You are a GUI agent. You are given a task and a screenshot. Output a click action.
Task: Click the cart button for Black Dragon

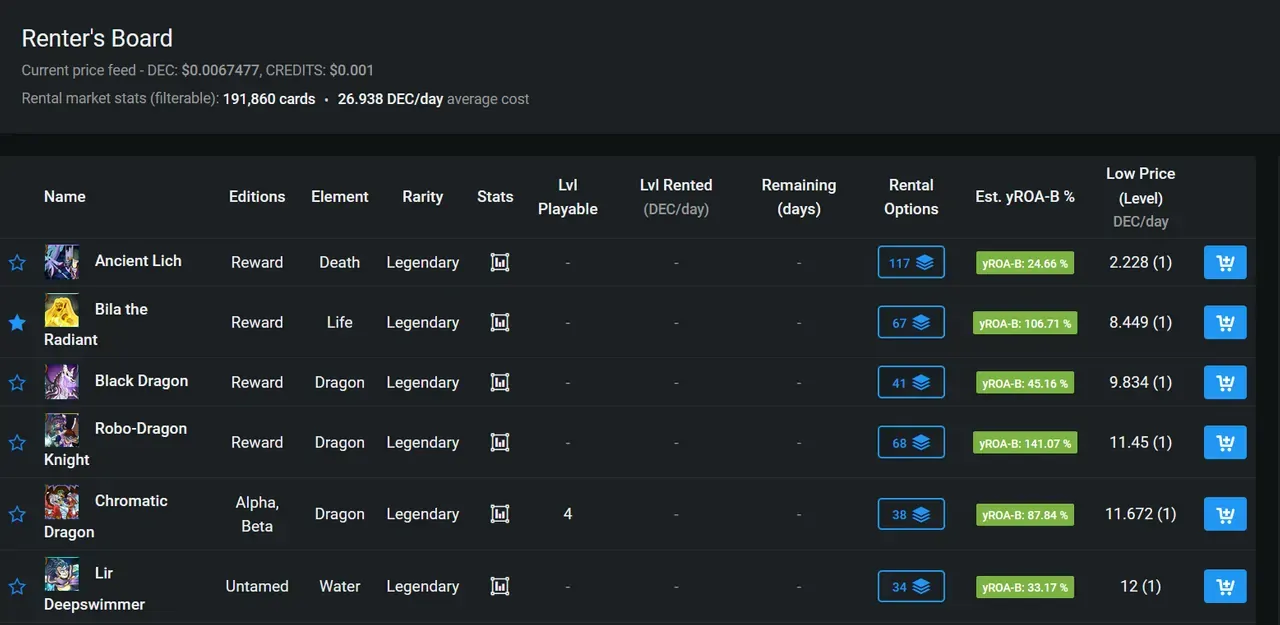tap(1225, 382)
